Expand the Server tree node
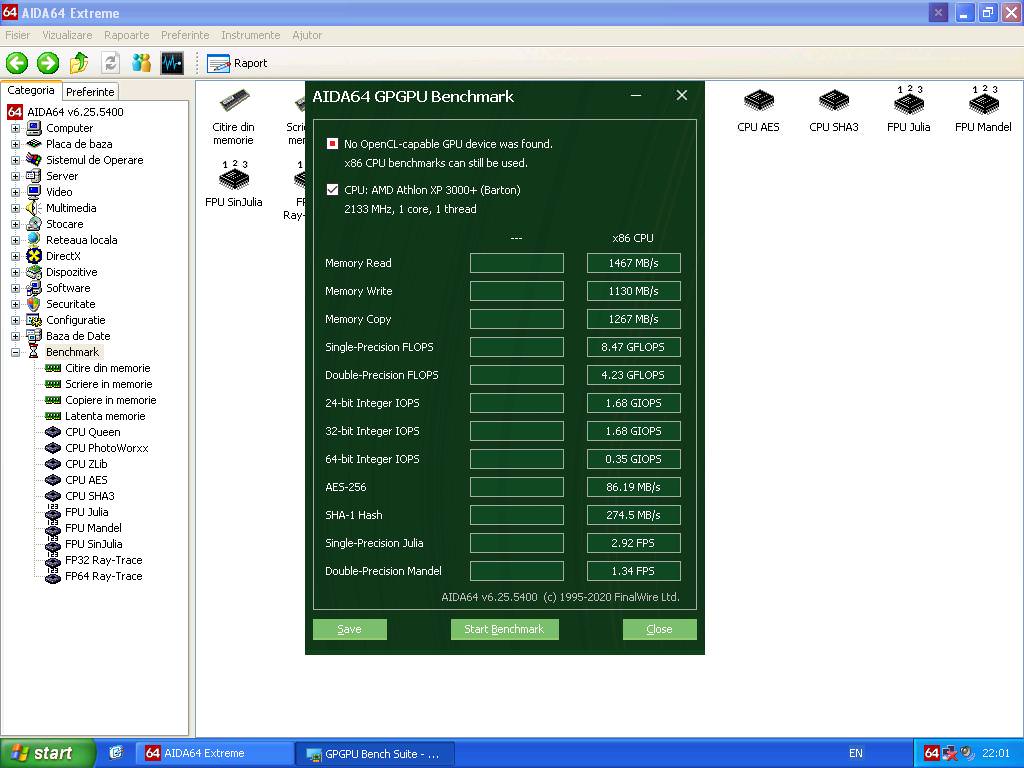This screenshot has height=768, width=1024. (x=15, y=176)
